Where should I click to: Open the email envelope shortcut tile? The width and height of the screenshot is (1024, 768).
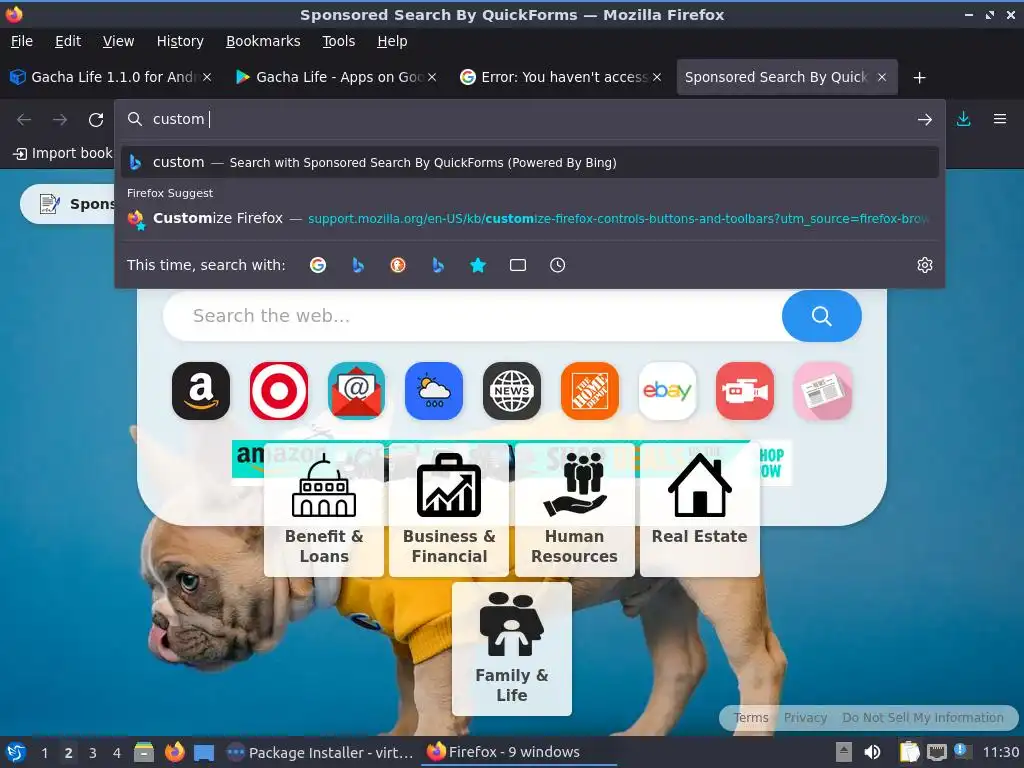pos(356,391)
